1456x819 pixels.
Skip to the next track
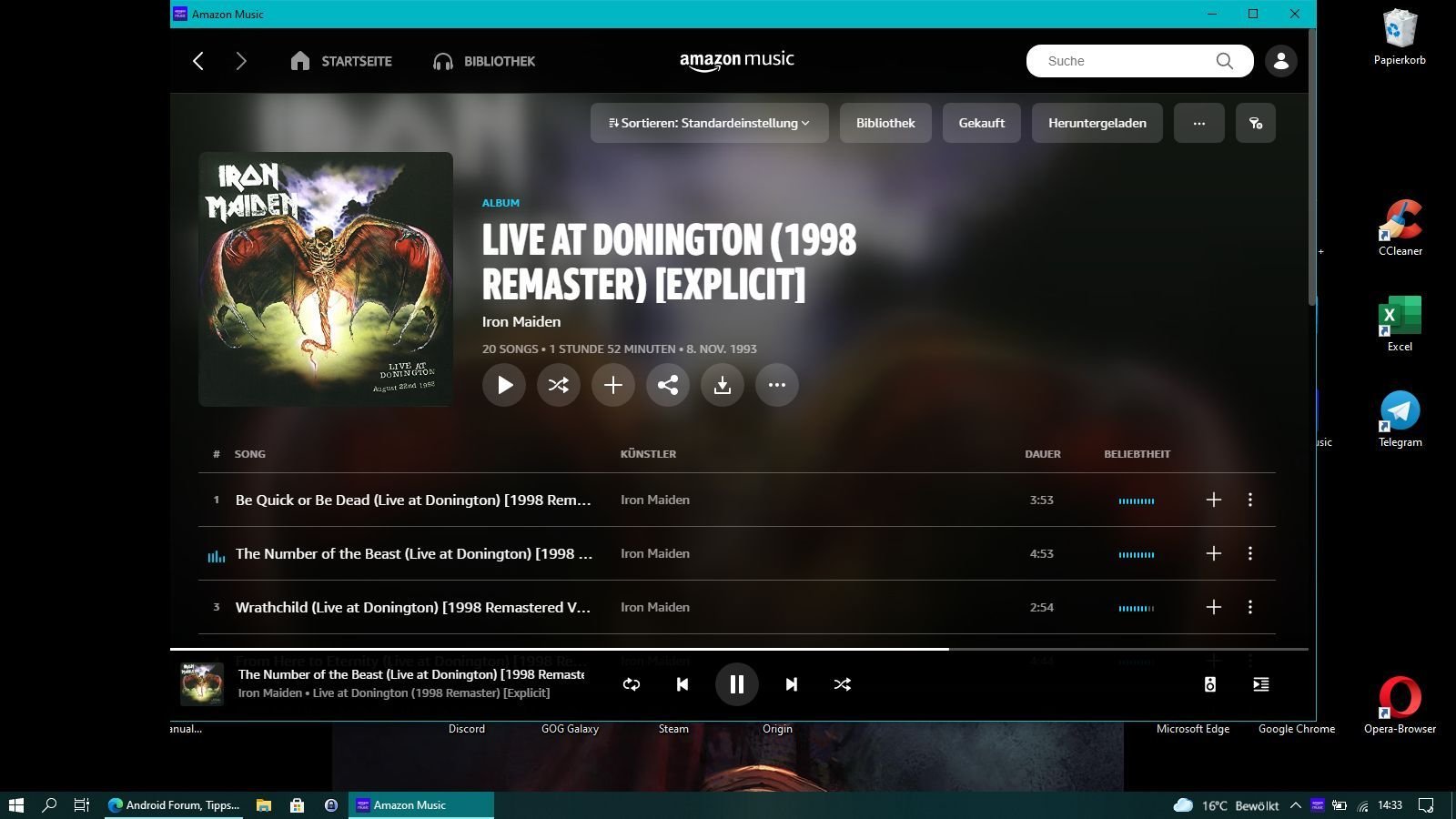(x=792, y=684)
